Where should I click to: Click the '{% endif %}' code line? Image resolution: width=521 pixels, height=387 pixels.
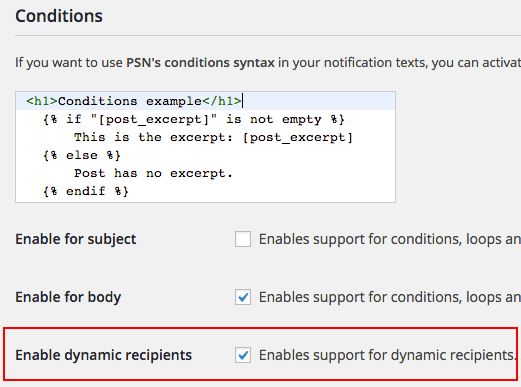[x=86, y=191]
